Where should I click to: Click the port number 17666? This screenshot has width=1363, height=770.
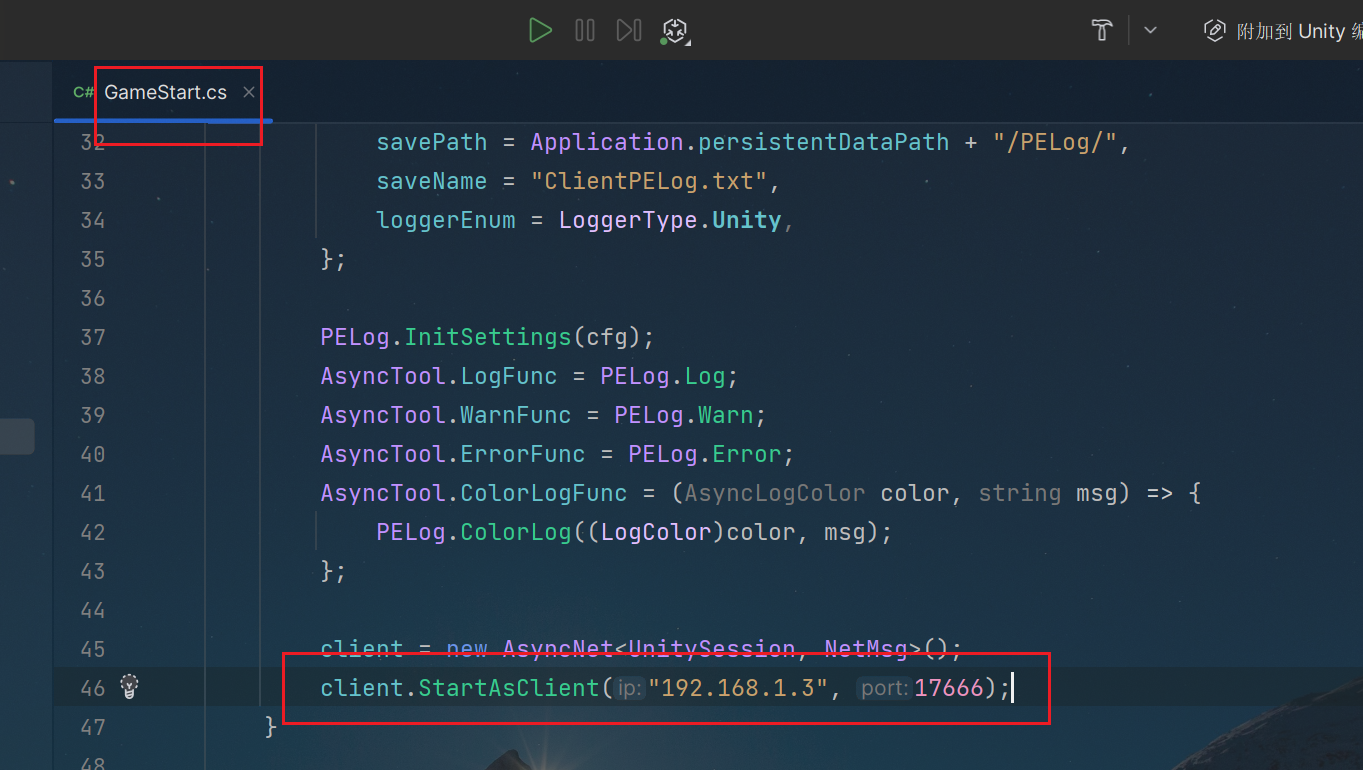point(948,688)
